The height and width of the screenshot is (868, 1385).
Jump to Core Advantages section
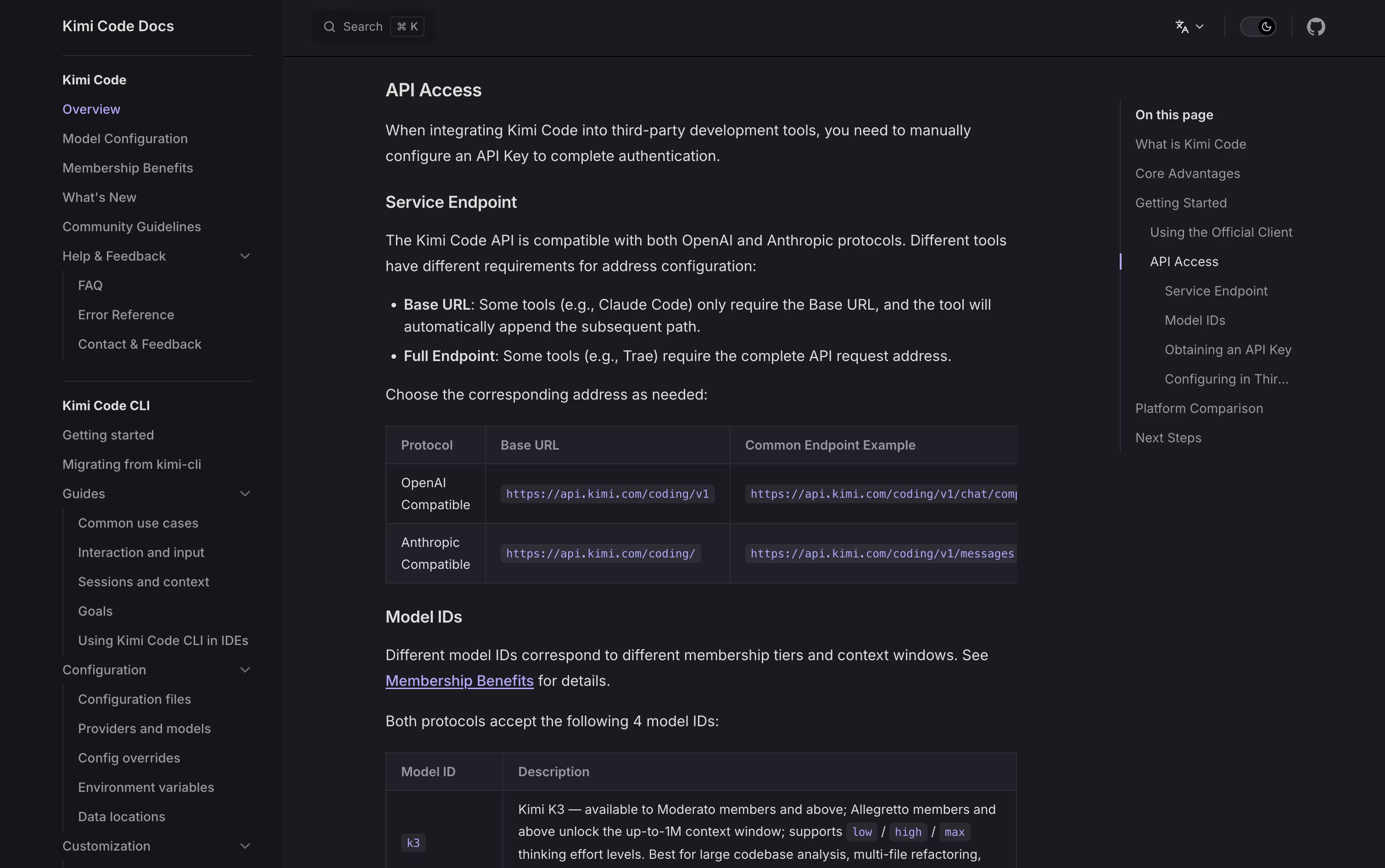pos(1188,173)
